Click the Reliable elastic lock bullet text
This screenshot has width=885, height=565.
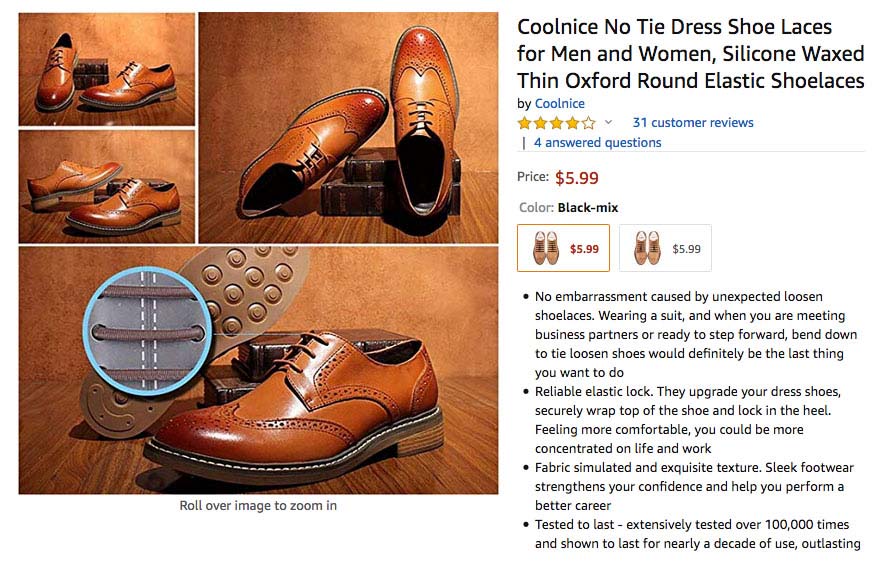click(688, 420)
